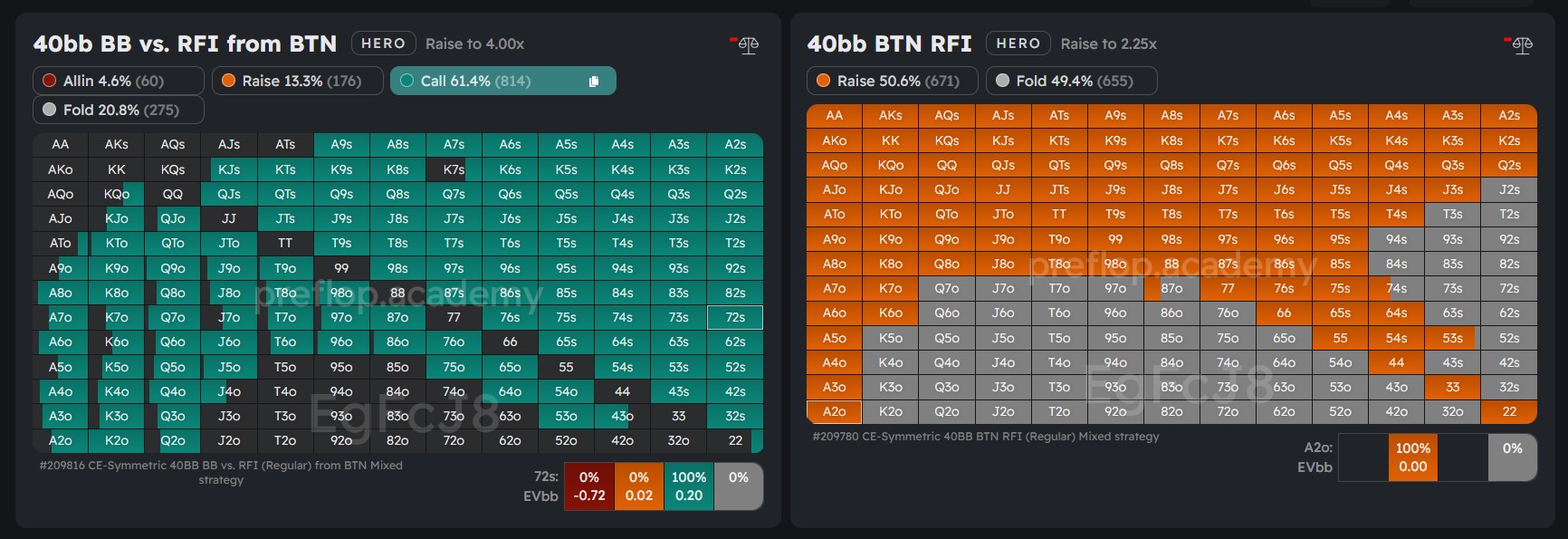Viewport: 1568px width, 539px height.
Task: Select Raise 50.6% filter in BTN RFI
Action: [x=891, y=81]
